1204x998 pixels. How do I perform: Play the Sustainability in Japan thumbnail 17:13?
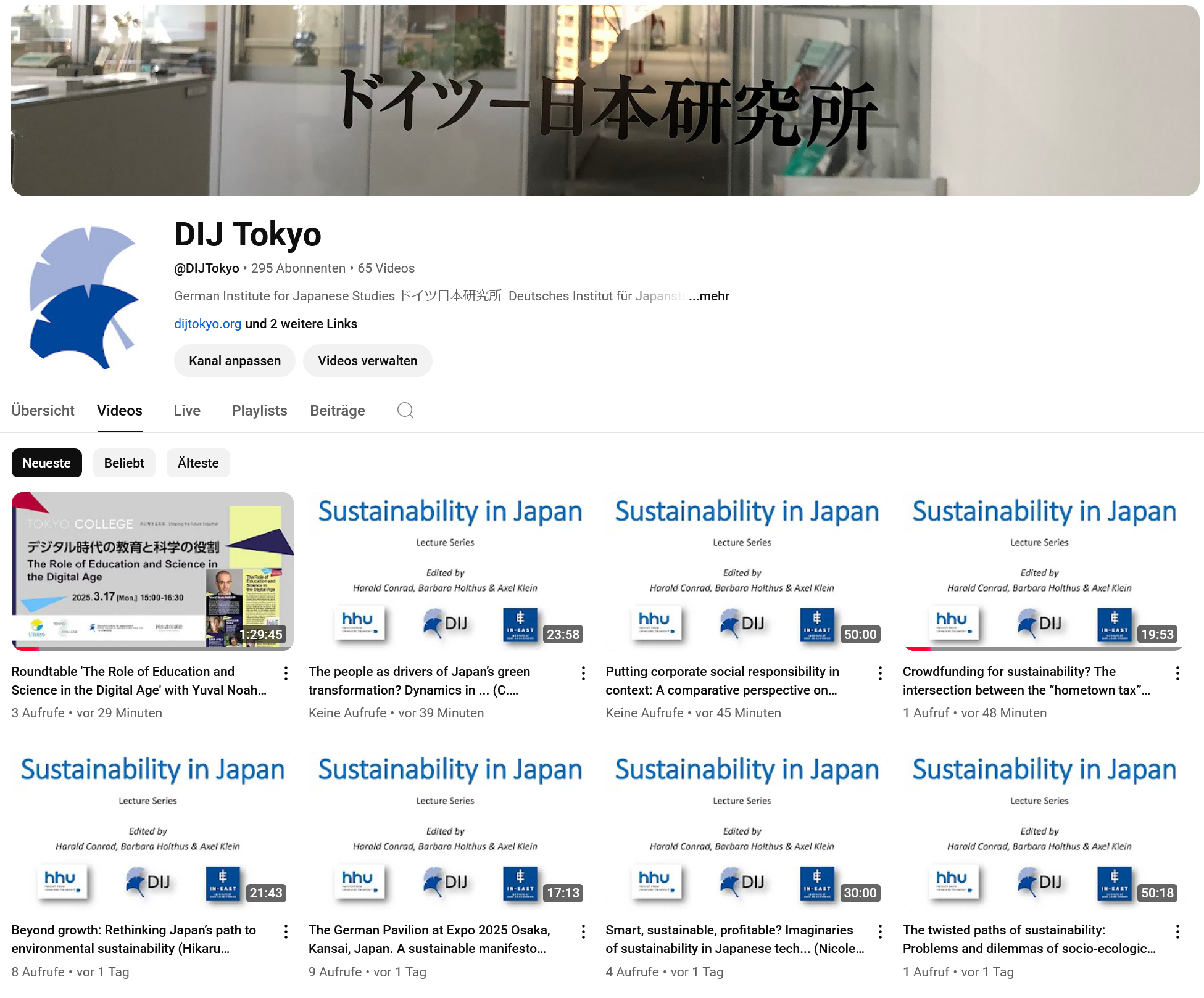(450, 830)
